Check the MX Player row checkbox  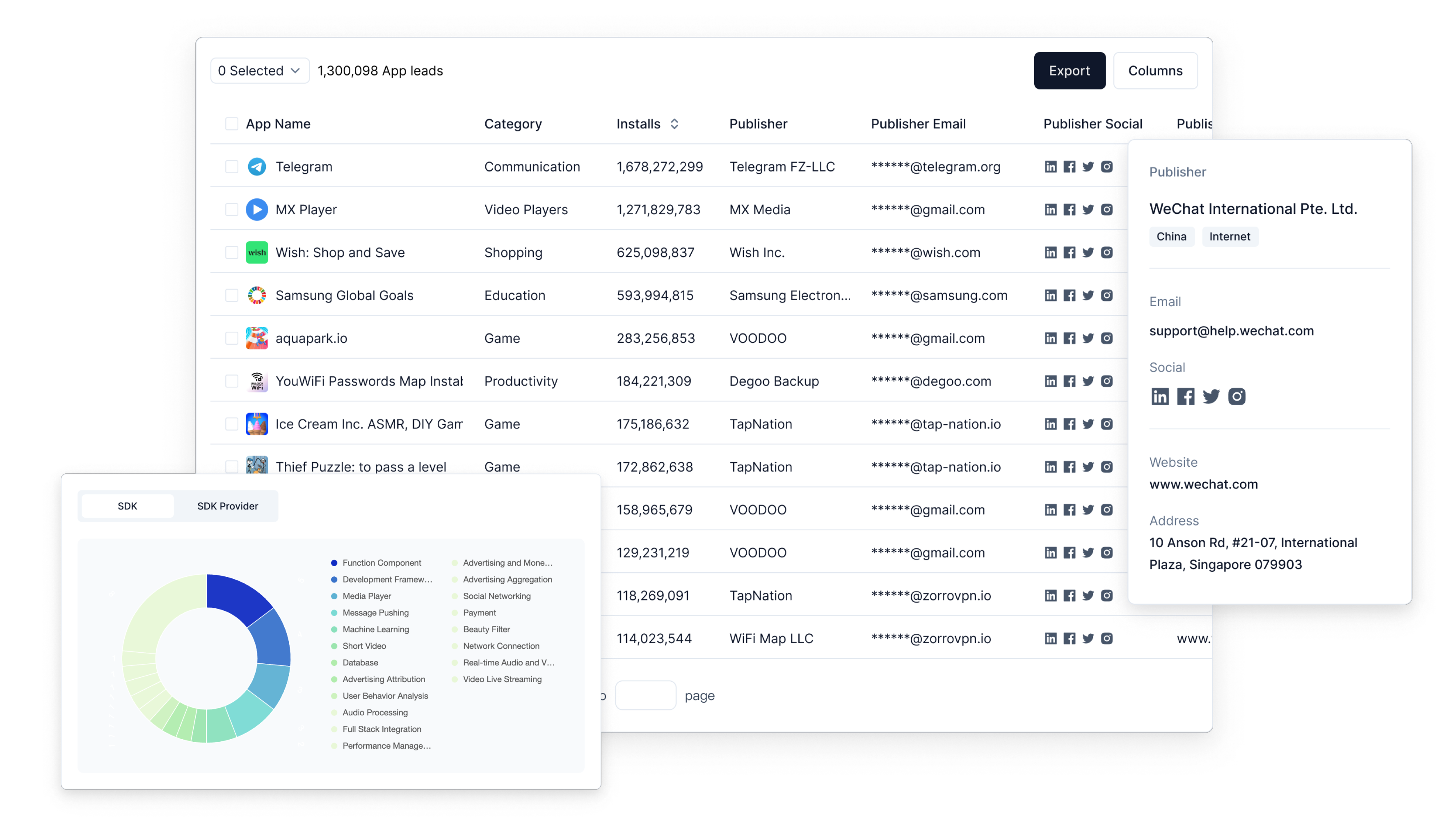(231, 209)
